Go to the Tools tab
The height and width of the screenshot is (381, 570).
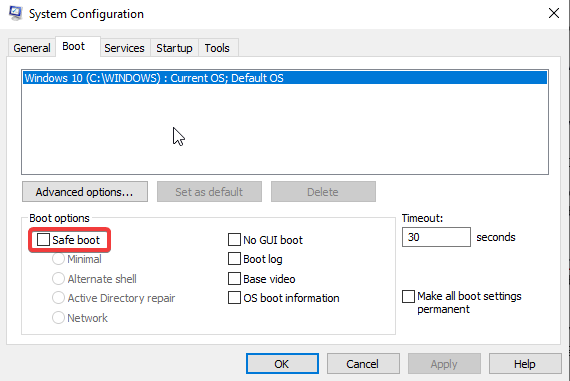pos(217,48)
